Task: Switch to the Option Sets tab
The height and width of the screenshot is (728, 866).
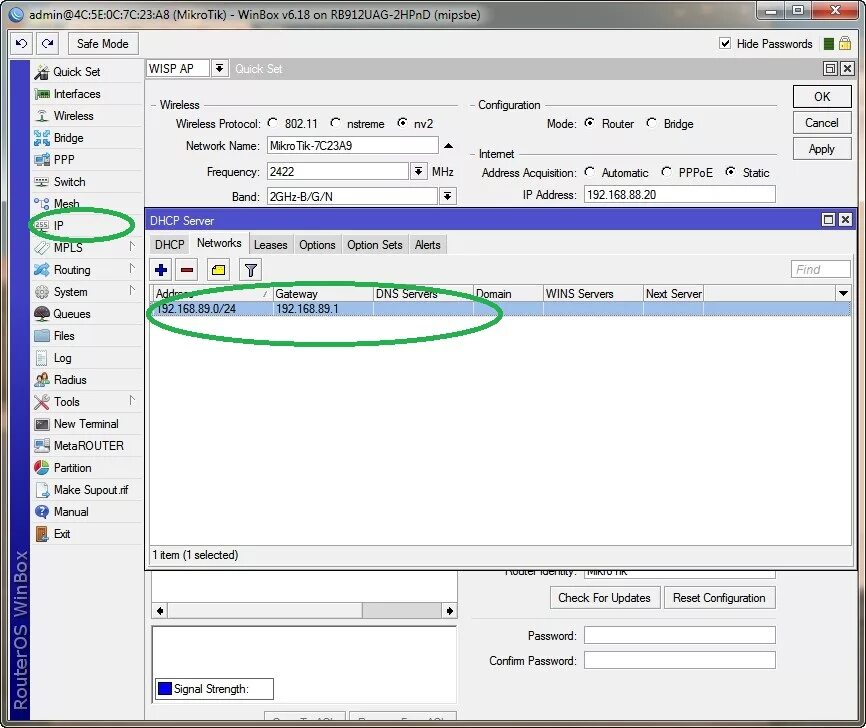Action: tap(374, 245)
